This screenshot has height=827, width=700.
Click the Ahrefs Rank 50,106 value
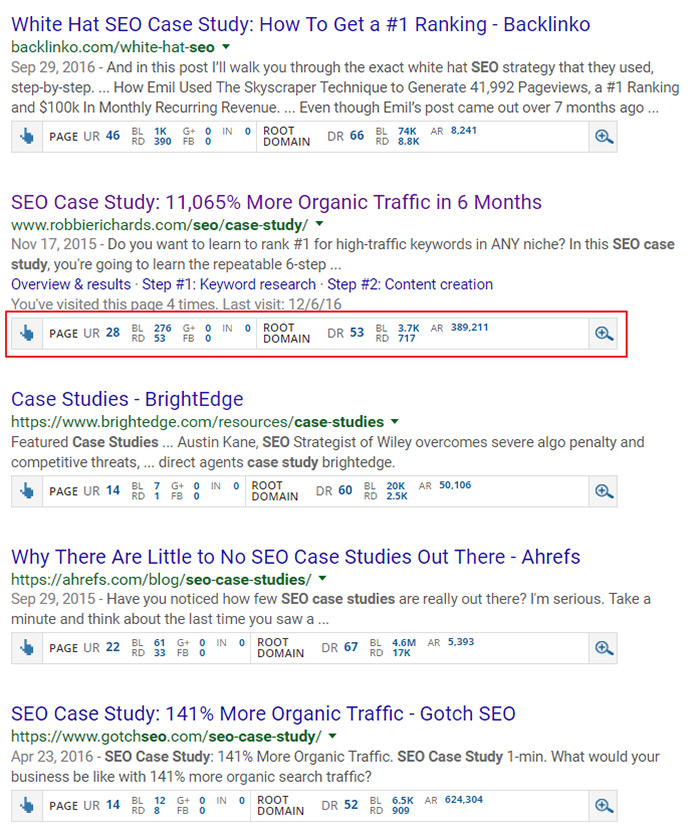[x=455, y=485]
